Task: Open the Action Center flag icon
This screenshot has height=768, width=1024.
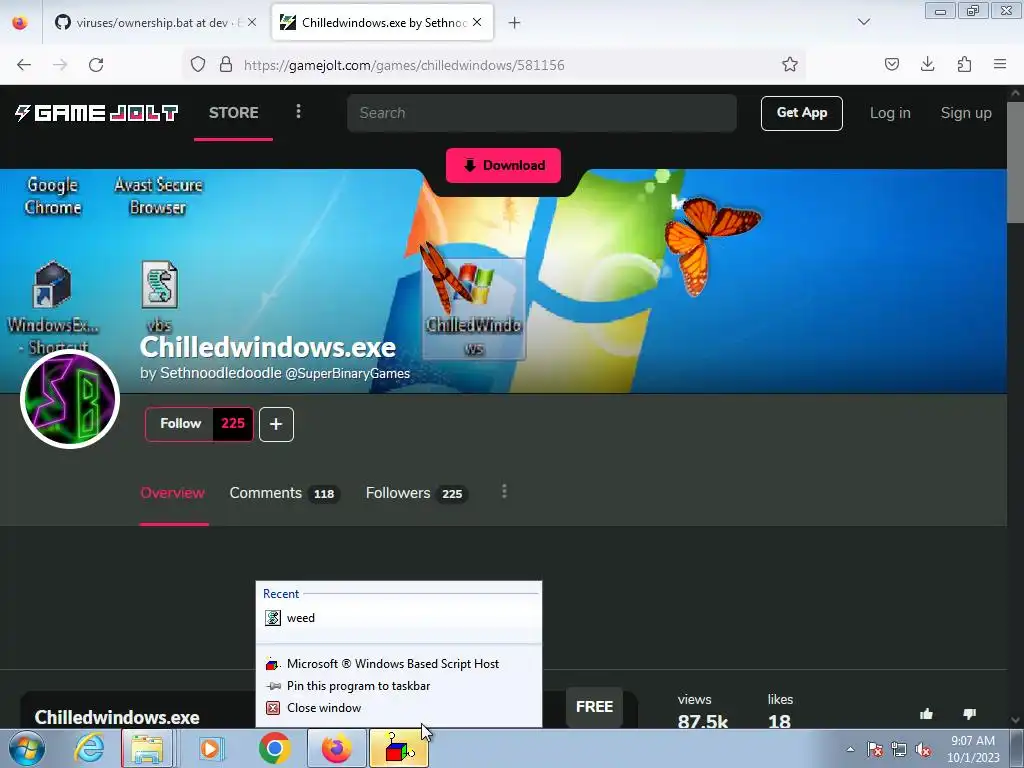Action: pyautogui.click(x=875, y=749)
